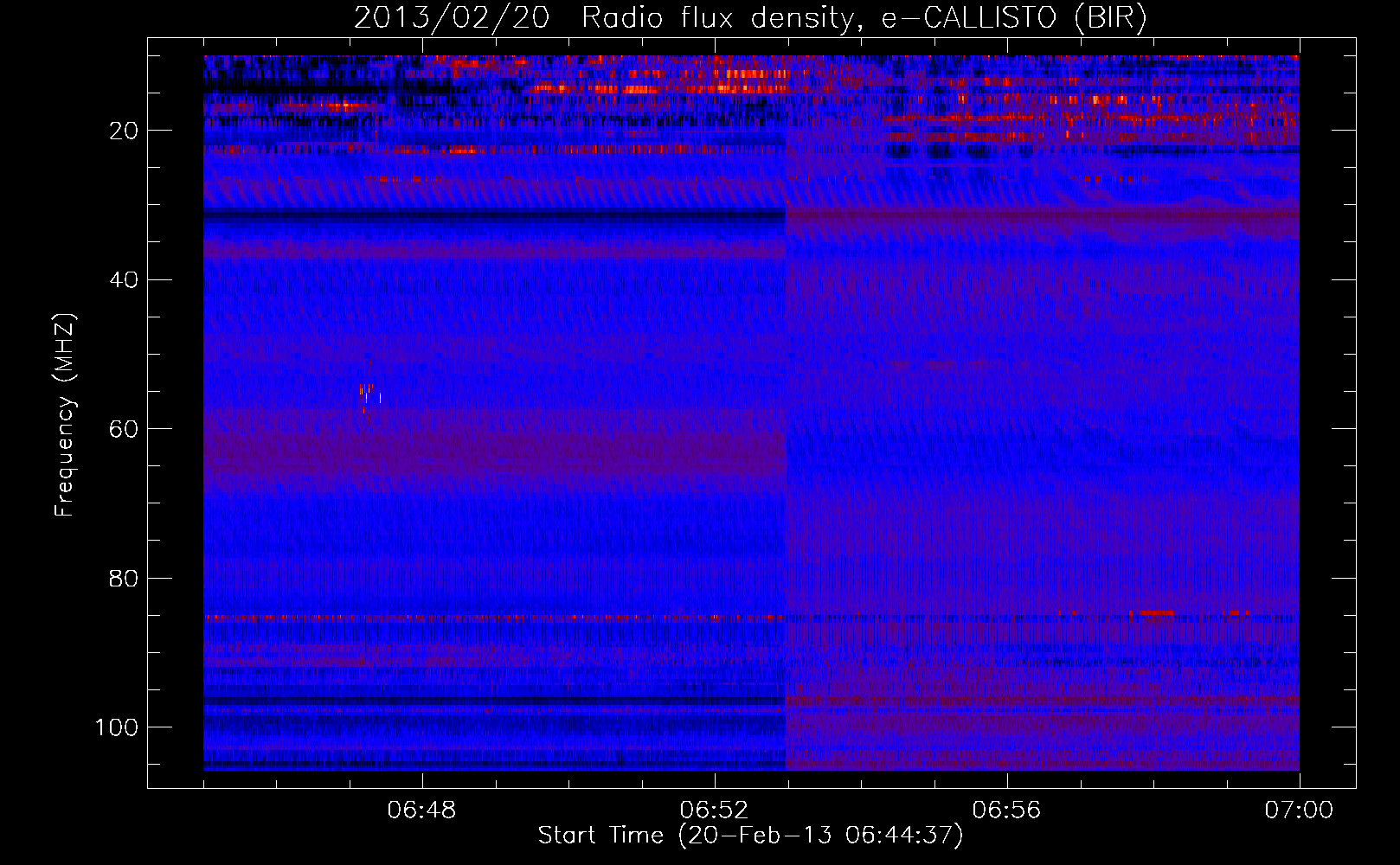The image size is (1400, 865).
Task: Click the '07:00' time tick label
Action: point(1299,811)
